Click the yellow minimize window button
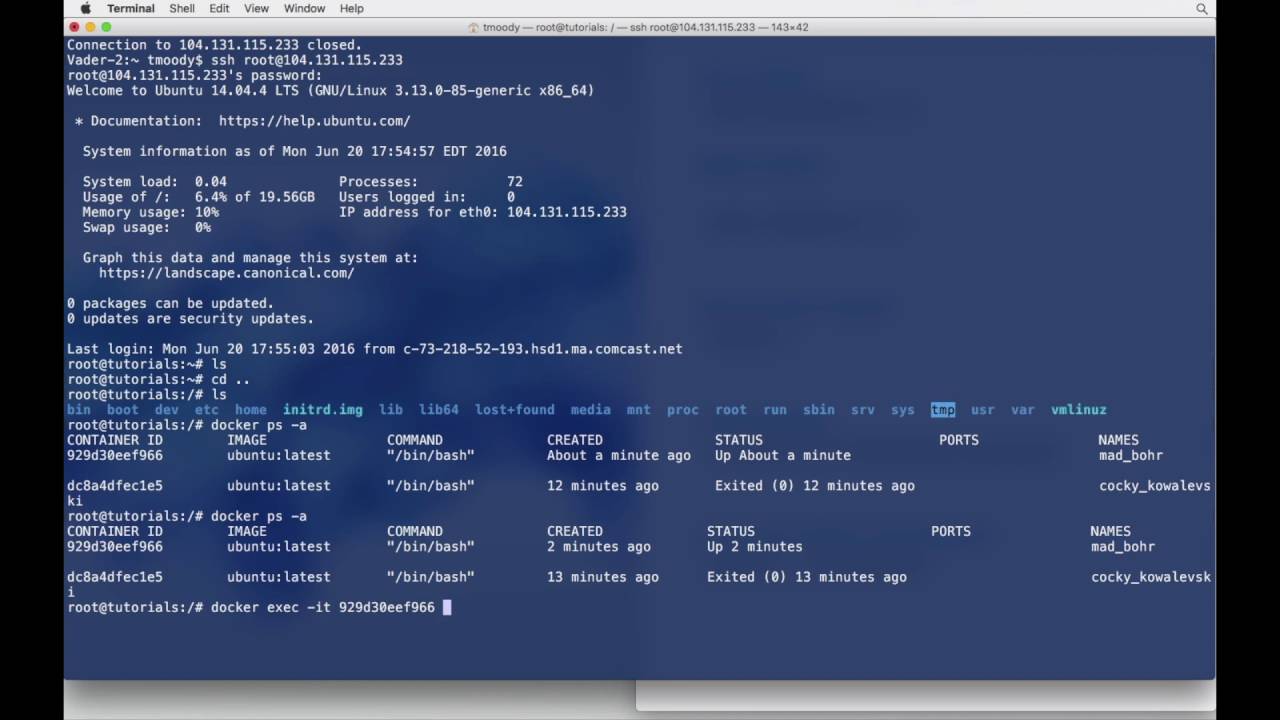The width and height of the screenshot is (1280, 720). [x=89, y=27]
